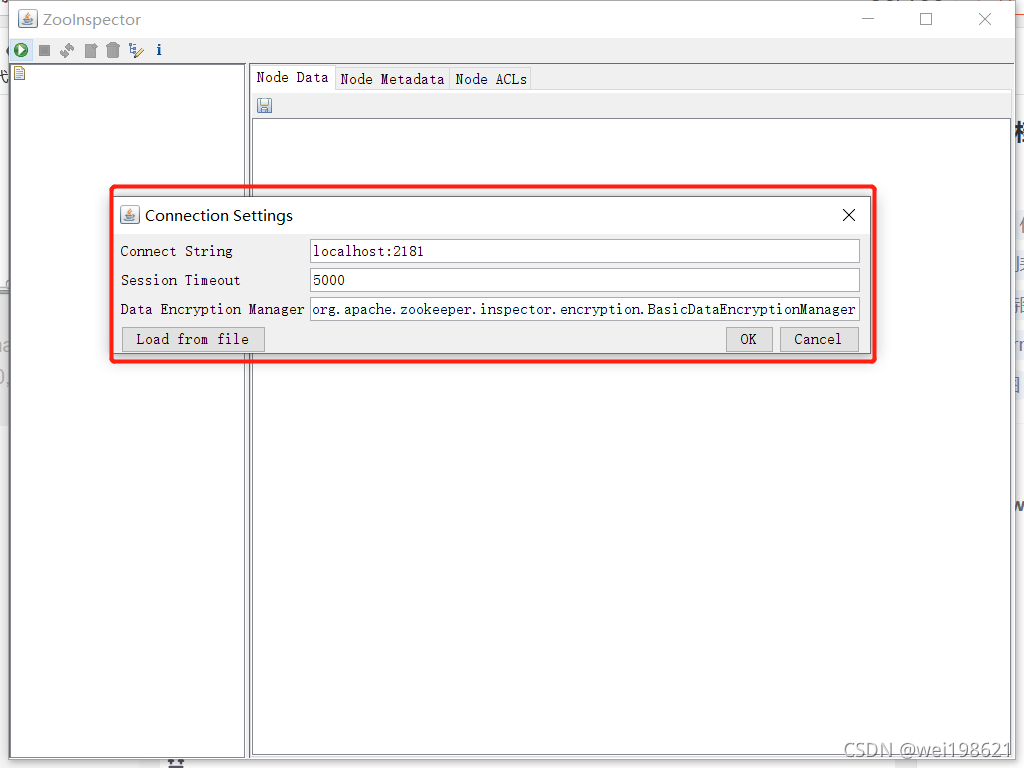Switch to the Node Data tab
The image size is (1024, 768).
click(293, 78)
